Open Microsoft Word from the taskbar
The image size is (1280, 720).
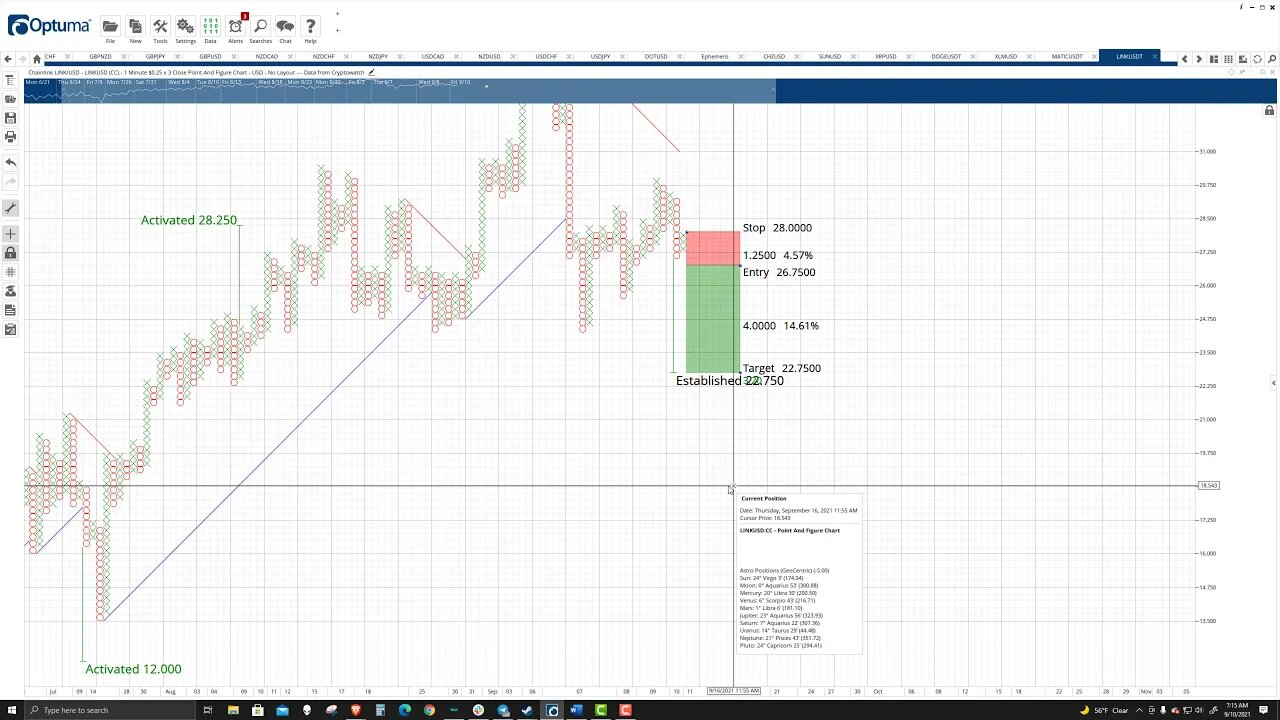point(576,710)
